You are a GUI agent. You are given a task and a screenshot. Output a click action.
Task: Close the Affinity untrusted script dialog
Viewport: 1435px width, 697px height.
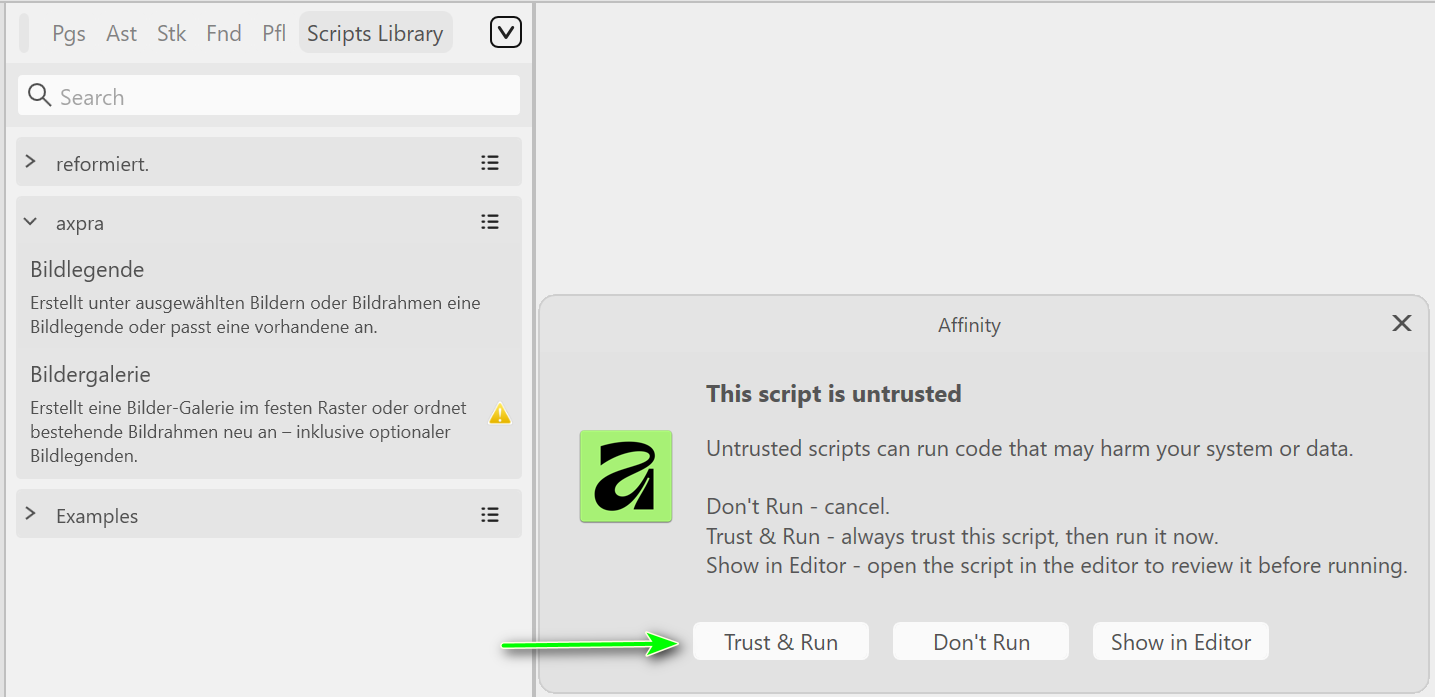pyautogui.click(x=1402, y=323)
